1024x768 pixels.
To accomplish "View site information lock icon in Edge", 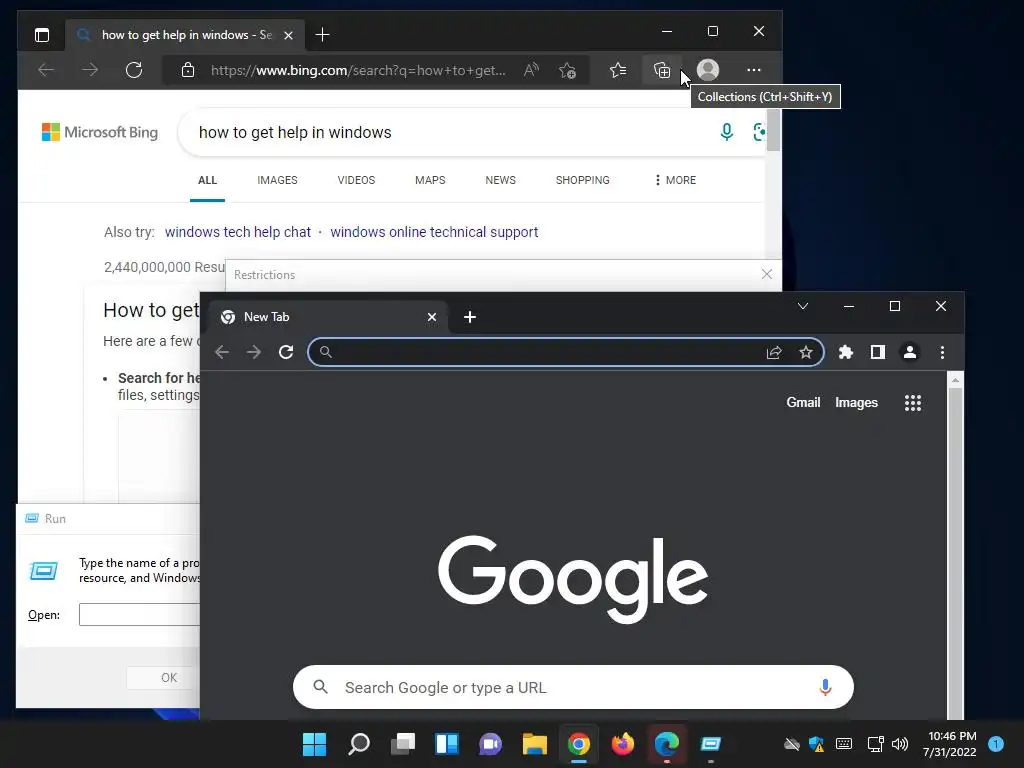I will 188,70.
